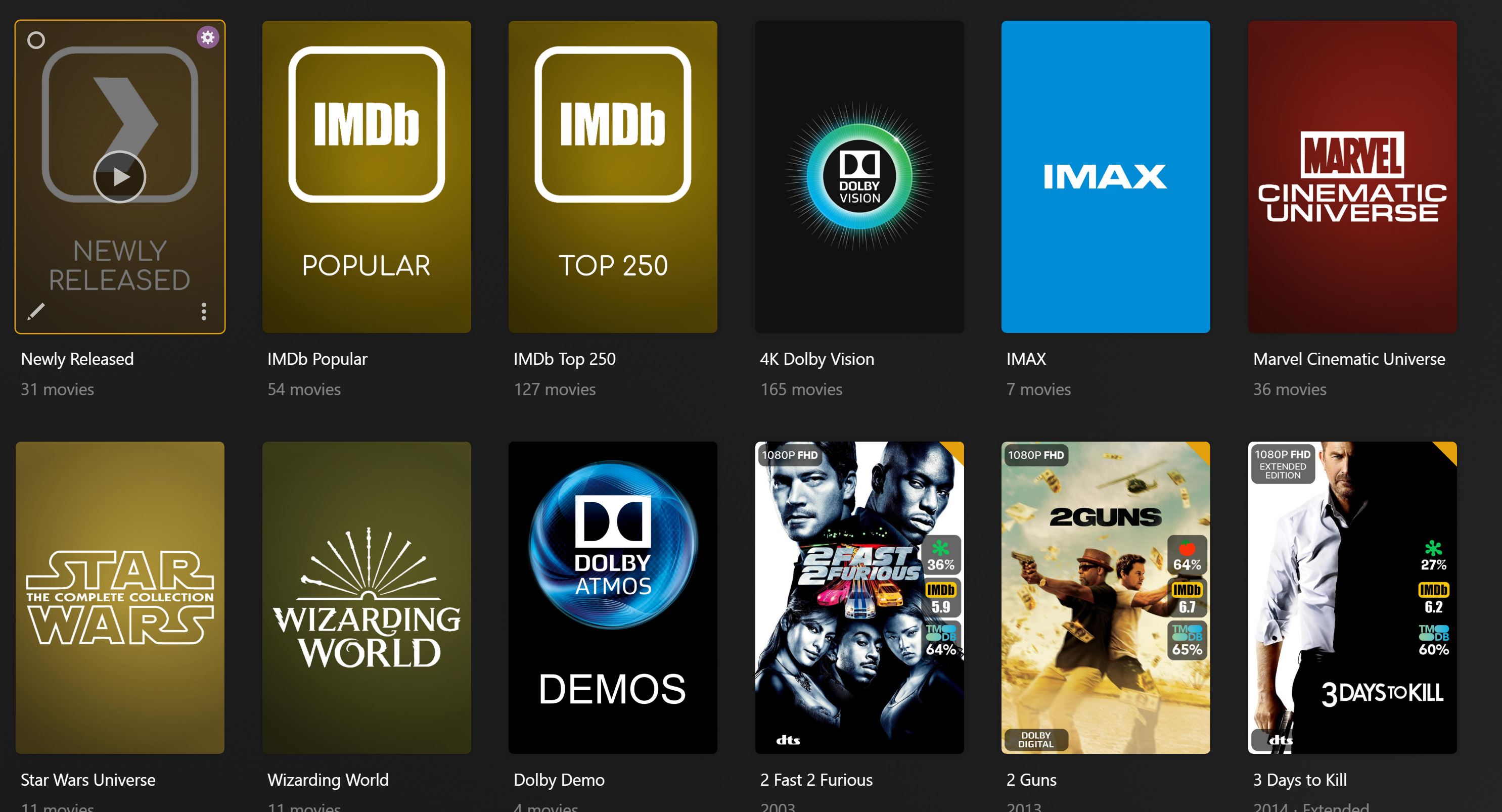View the Wizarding World collection poster
This screenshot has width=1502, height=812.
click(367, 597)
